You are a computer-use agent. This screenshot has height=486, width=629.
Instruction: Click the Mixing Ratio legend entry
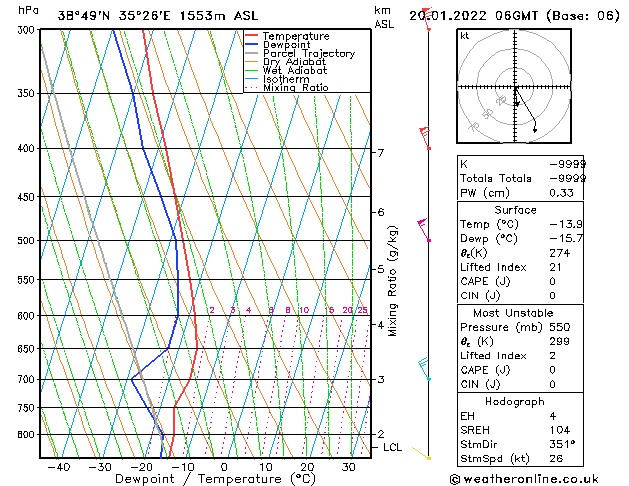point(294,88)
